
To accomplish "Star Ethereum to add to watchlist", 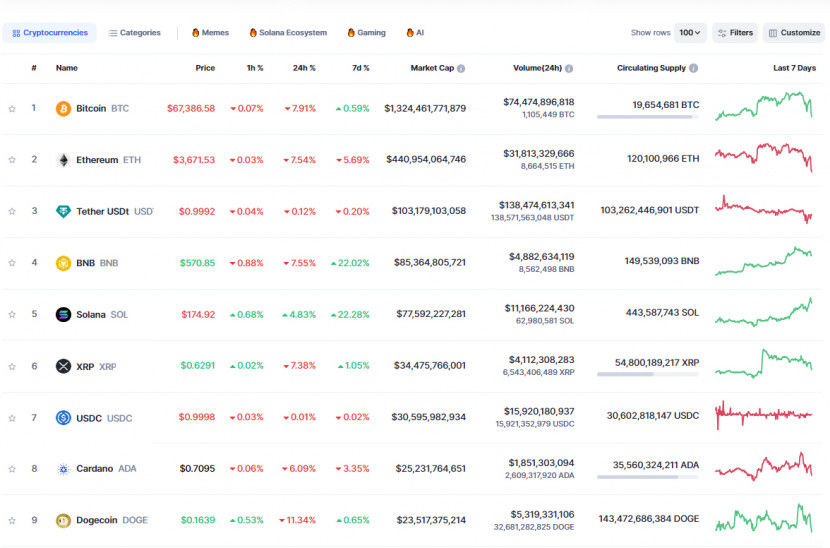I will (12, 160).
